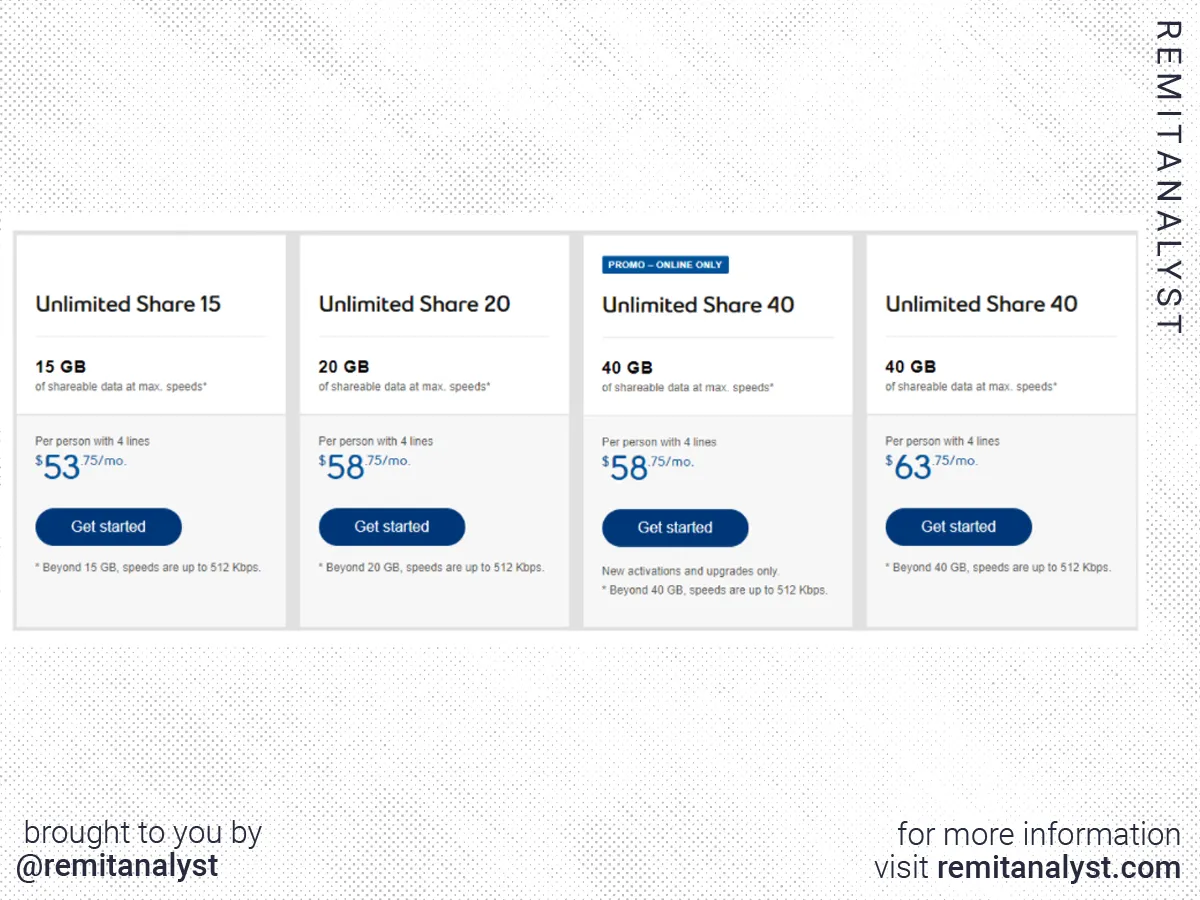
Task: Click the $53.75/mo. price
Action: pyautogui.click(x=81, y=465)
